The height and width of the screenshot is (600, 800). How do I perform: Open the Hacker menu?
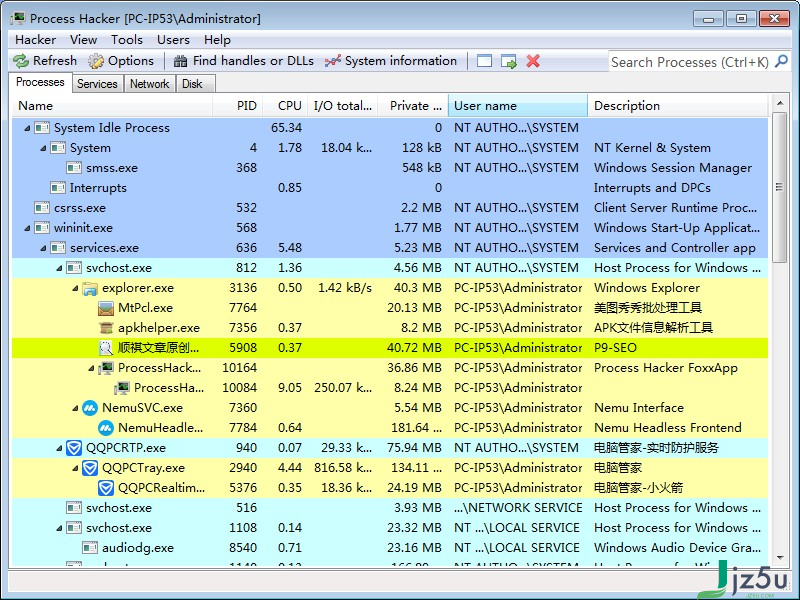click(35, 40)
